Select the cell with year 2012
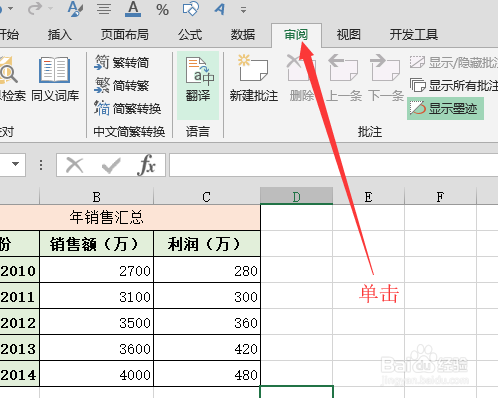The image size is (498, 398). (x=19, y=322)
